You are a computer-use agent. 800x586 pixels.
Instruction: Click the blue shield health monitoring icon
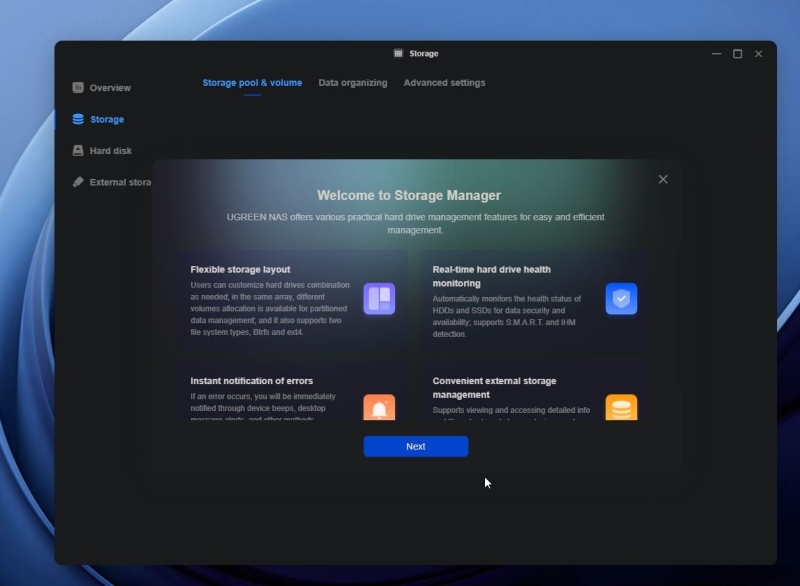tap(621, 299)
